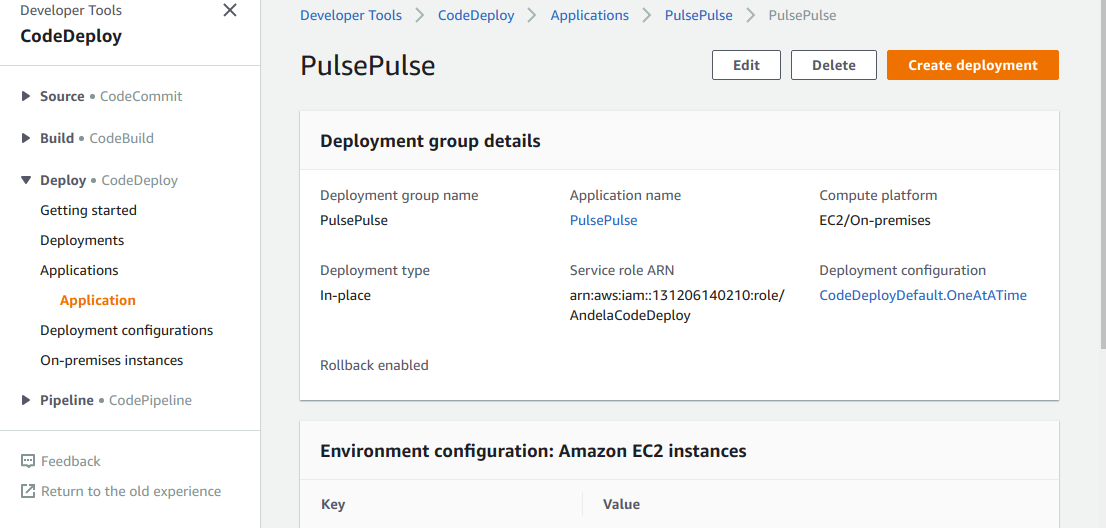Click the external link icon for old experience
The image size is (1106, 528).
[x=28, y=491]
